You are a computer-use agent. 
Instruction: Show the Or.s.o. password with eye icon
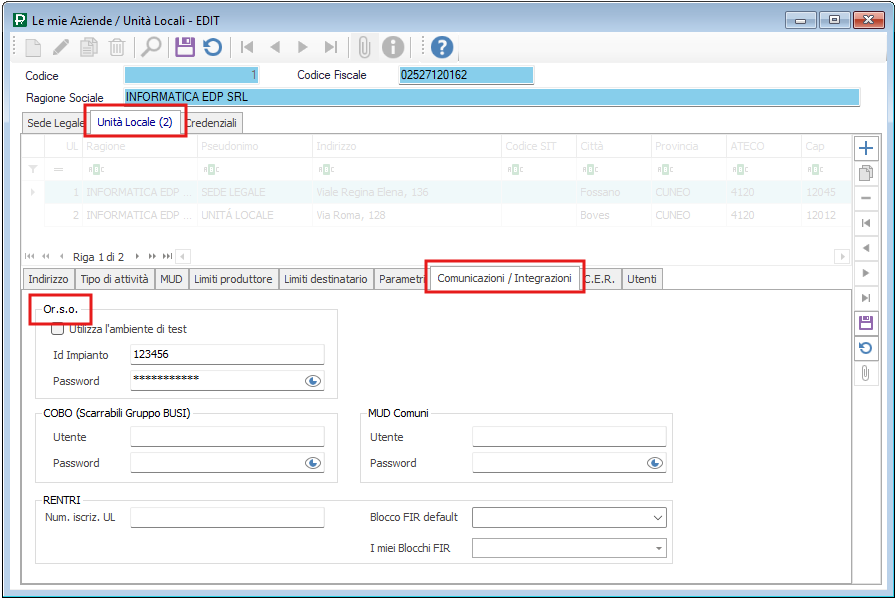click(x=313, y=381)
